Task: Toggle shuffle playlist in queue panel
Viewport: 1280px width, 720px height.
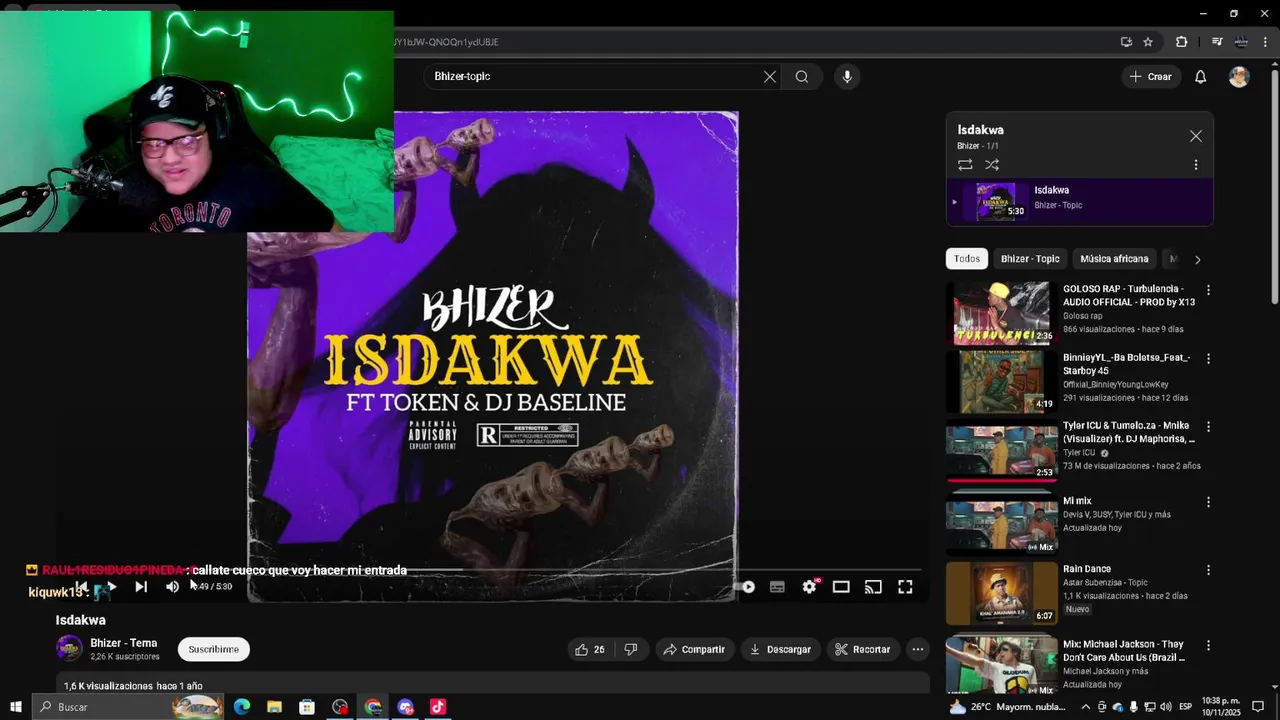Action: [x=992, y=164]
